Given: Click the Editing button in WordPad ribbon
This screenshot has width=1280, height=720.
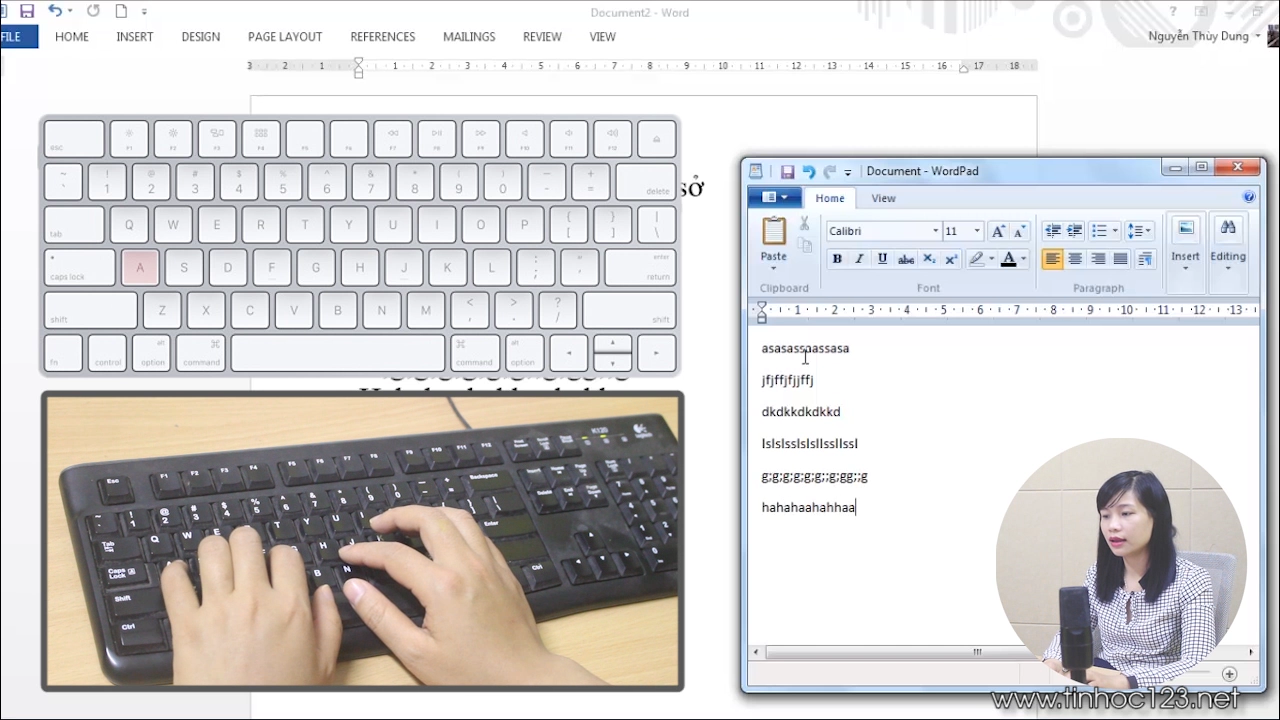Looking at the screenshot, I should [1228, 243].
